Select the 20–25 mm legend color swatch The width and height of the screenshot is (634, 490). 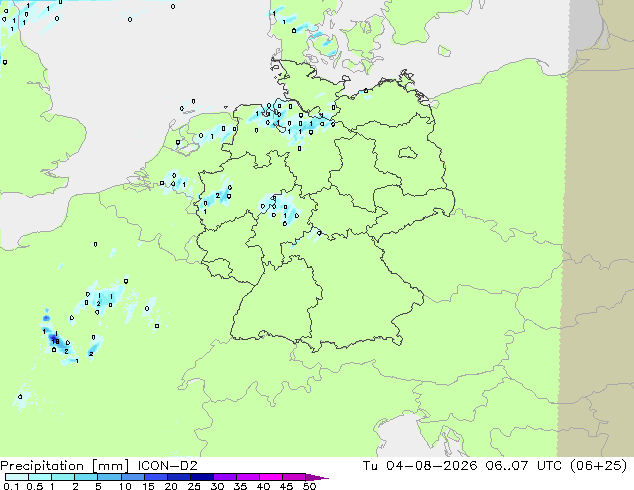(x=178, y=477)
